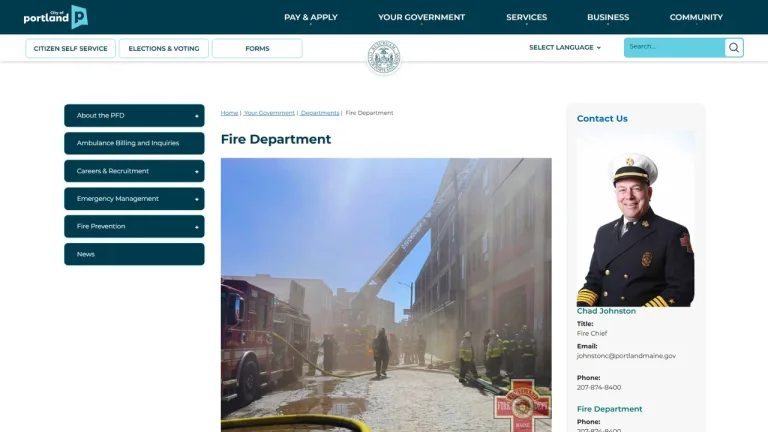The image size is (768, 432).
Task: Click the Elections & Voting button
Action: (x=164, y=48)
